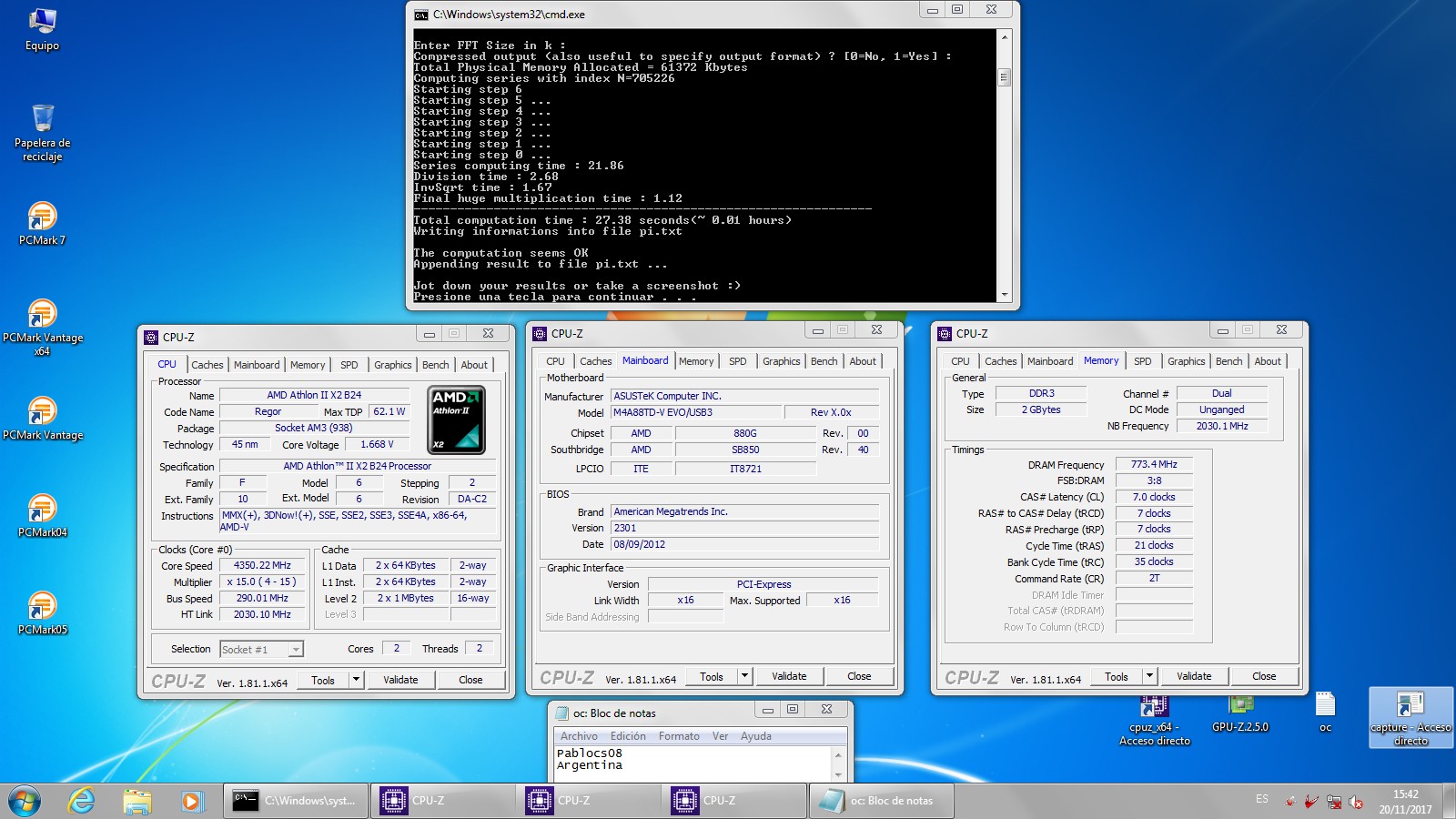The image size is (1456, 819).
Task: Click motherboard model M4A88TD-V EVO/USB3 field
Action: click(695, 412)
